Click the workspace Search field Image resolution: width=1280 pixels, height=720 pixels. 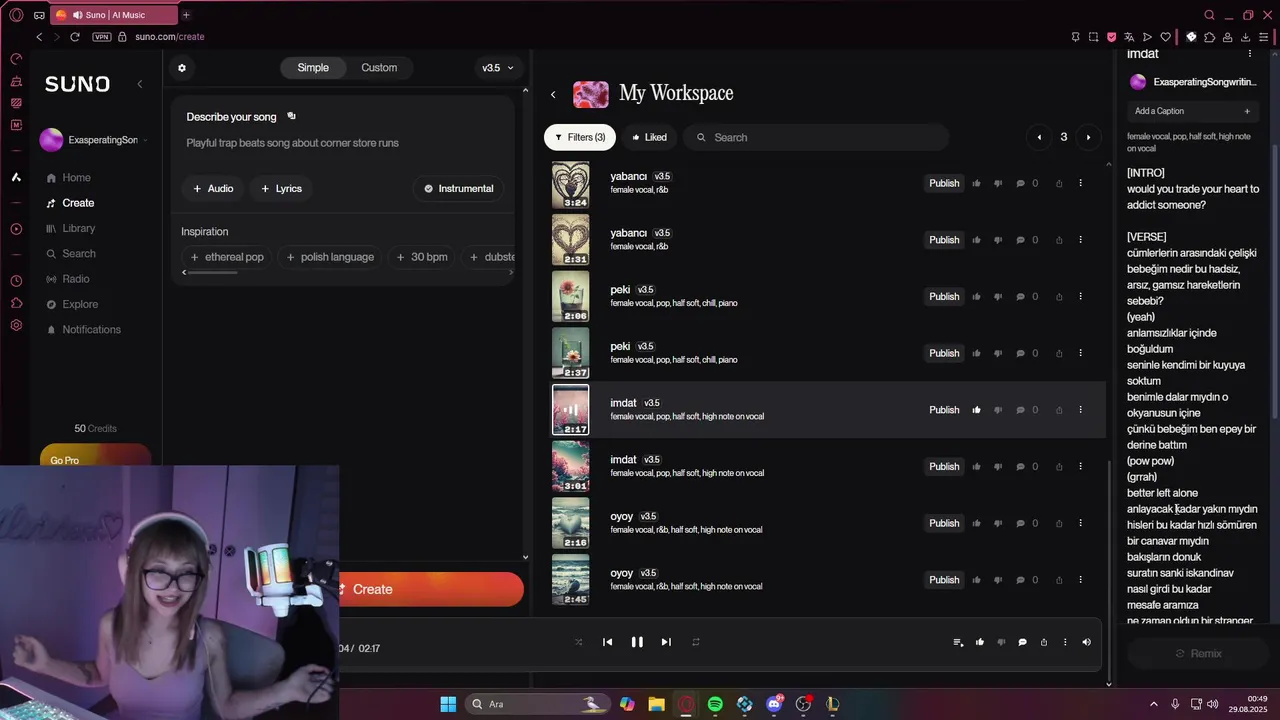[816, 137]
